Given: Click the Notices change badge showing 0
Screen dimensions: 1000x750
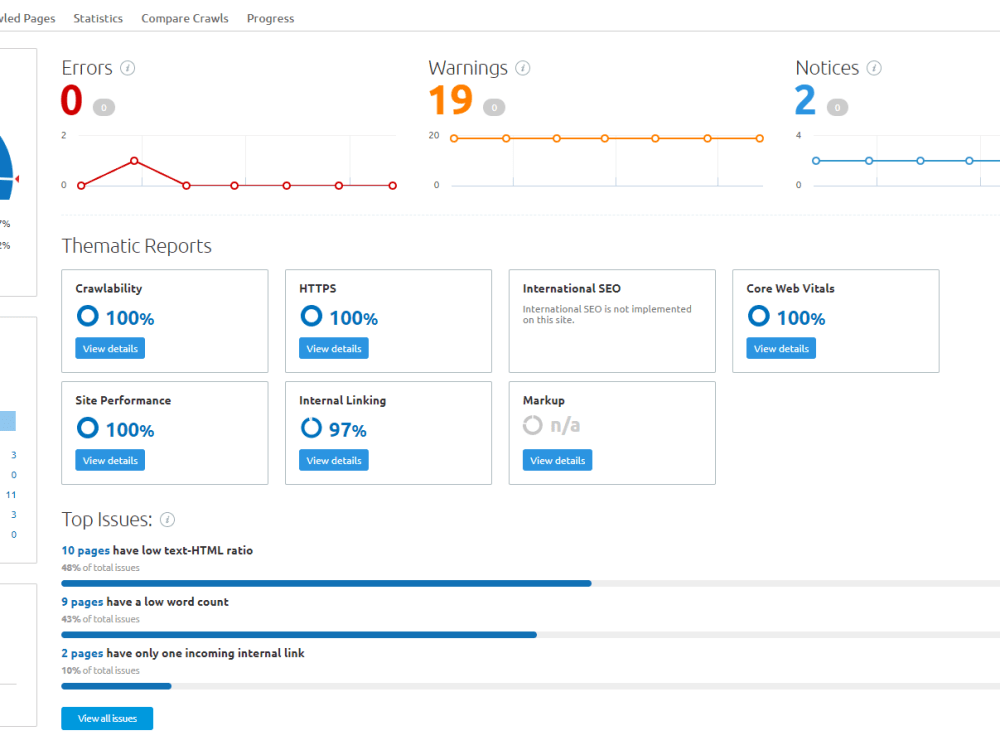Looking at the screenshot, I should tap(837, 107).
